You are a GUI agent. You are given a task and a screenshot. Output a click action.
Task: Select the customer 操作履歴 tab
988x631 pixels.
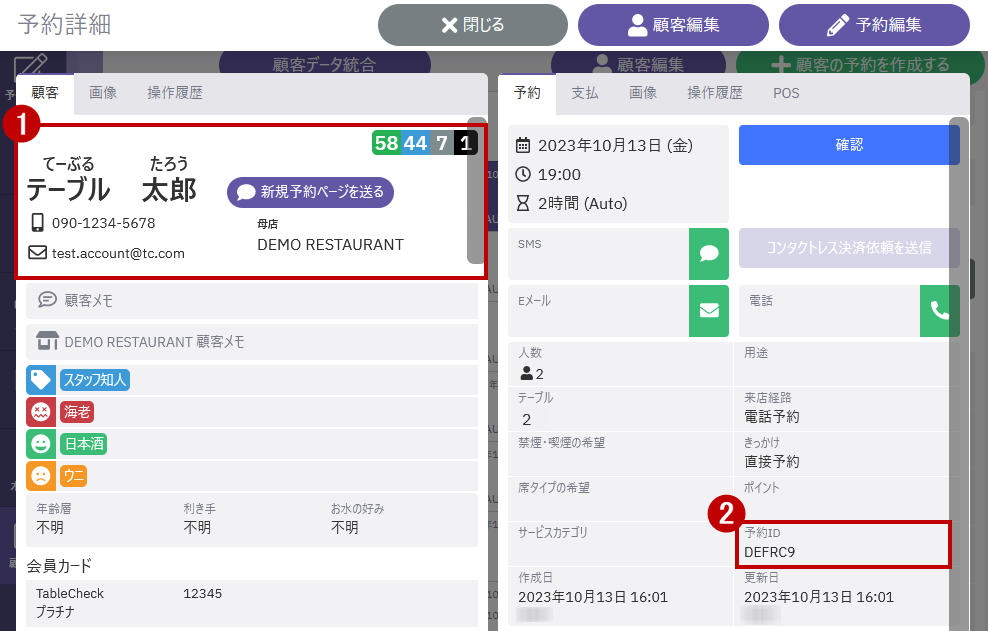(x=175, y=93)
